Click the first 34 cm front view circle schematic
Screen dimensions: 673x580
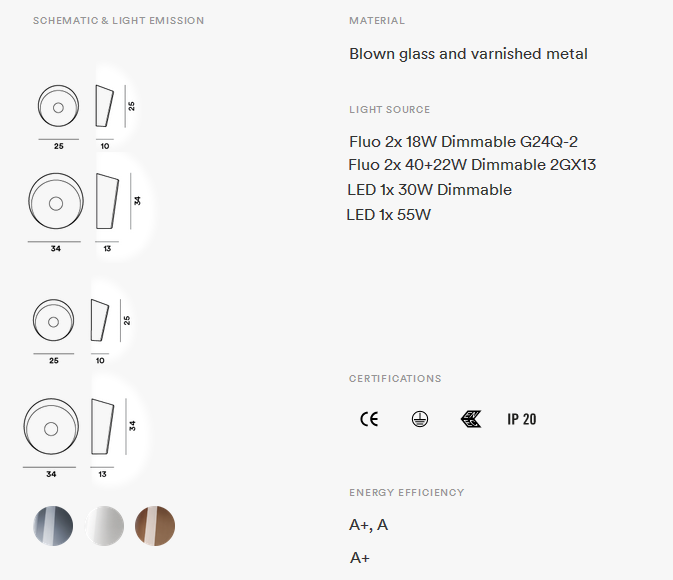[56, 201]
